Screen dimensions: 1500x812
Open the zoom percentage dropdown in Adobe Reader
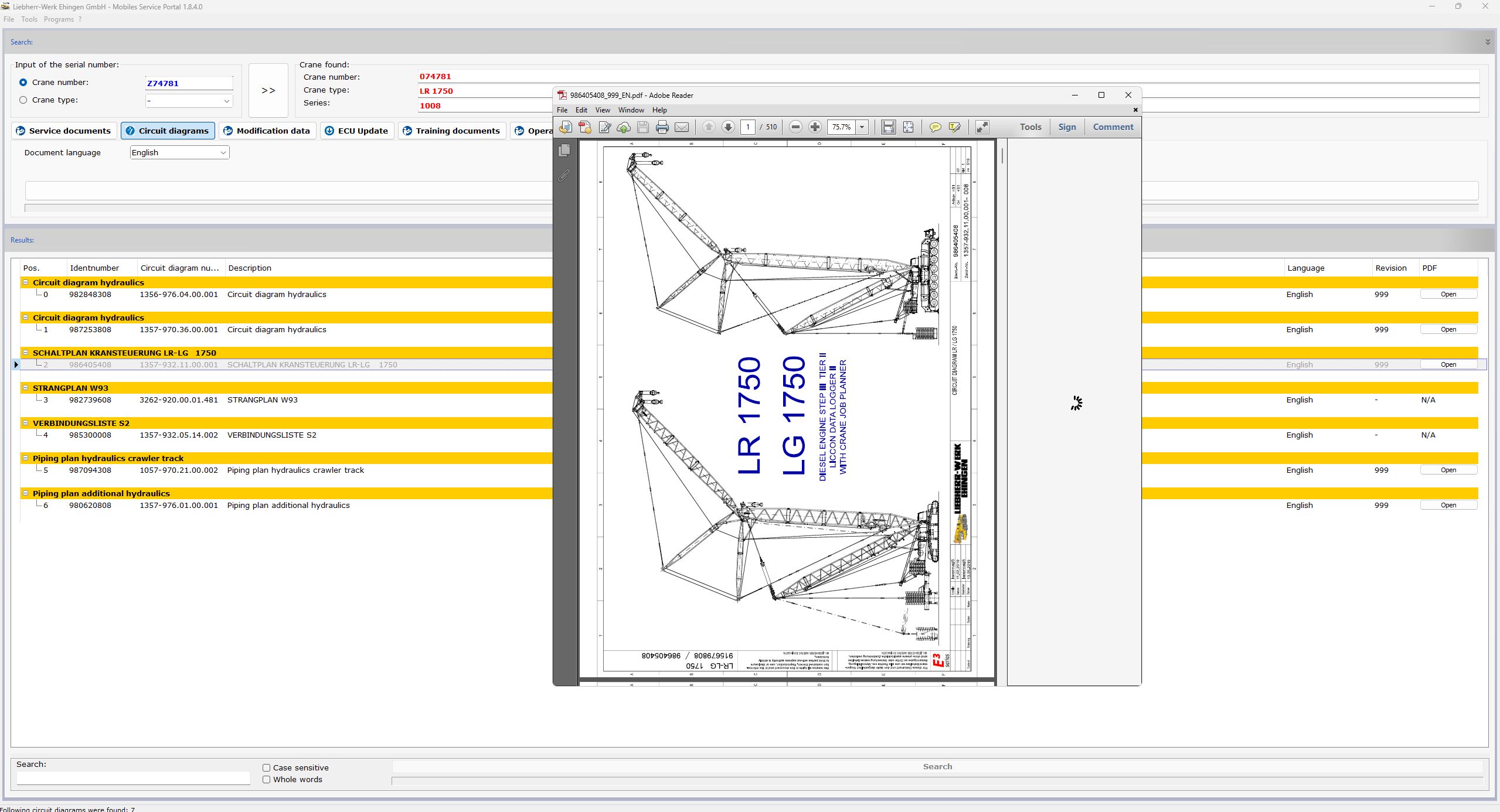(861, 127)
